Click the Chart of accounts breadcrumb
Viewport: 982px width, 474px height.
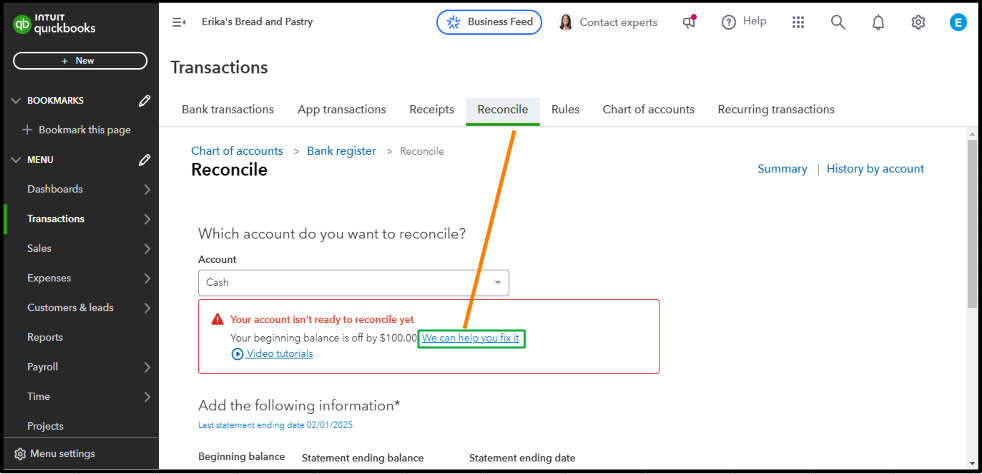pyautogui.click(x=237, y=151)
